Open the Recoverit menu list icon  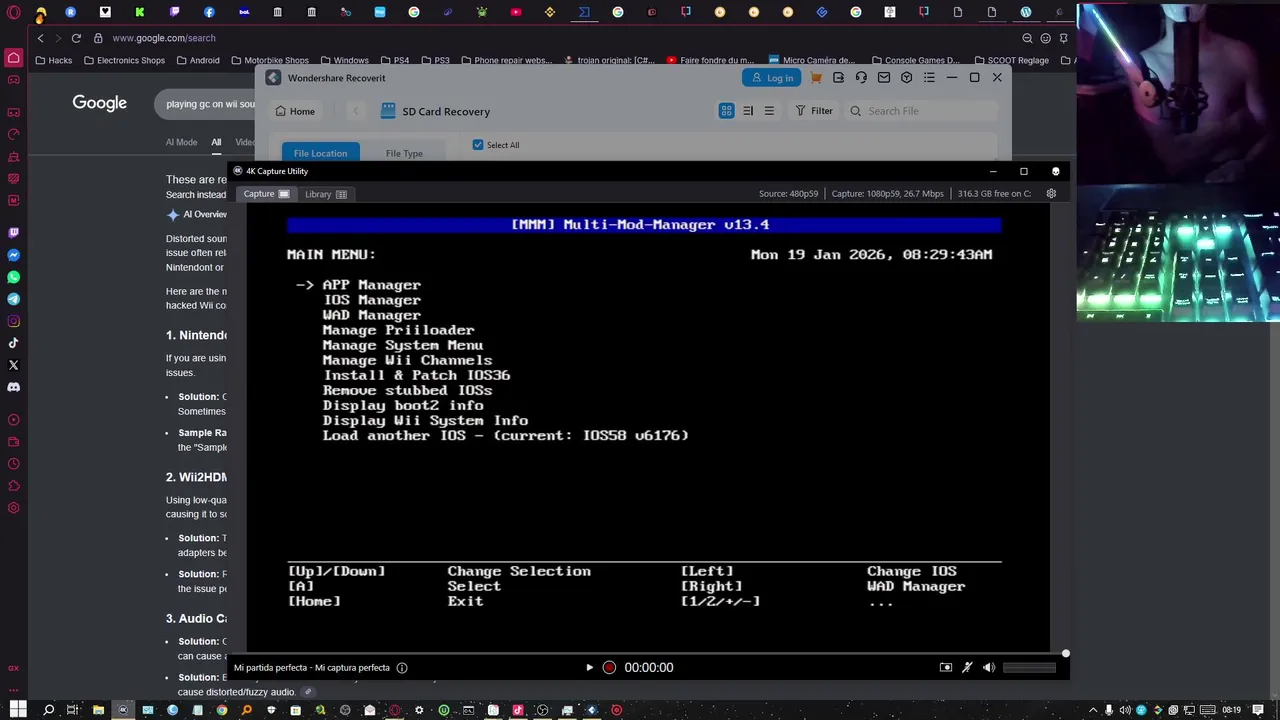929,78
